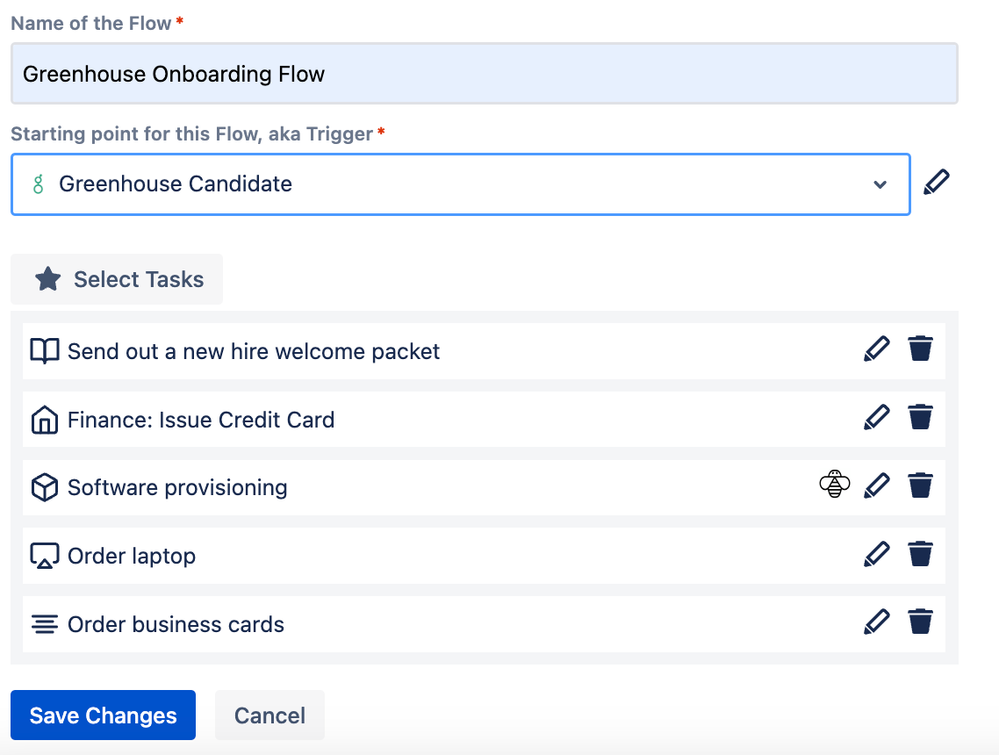The width and height of the screenshot is (999, 755).
Task: Click the Select Tasks button
Action: [x=117, y=279]
